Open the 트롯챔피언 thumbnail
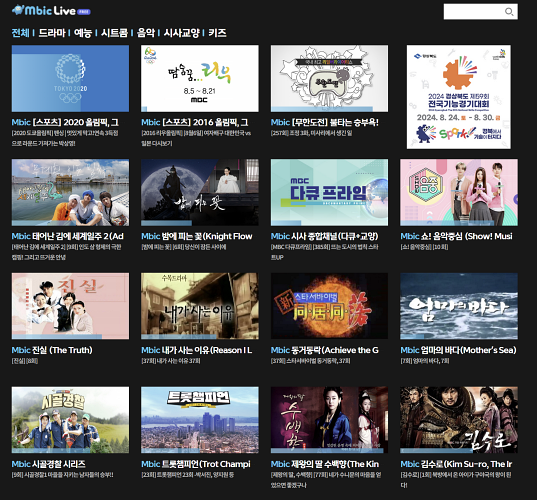 200,420
